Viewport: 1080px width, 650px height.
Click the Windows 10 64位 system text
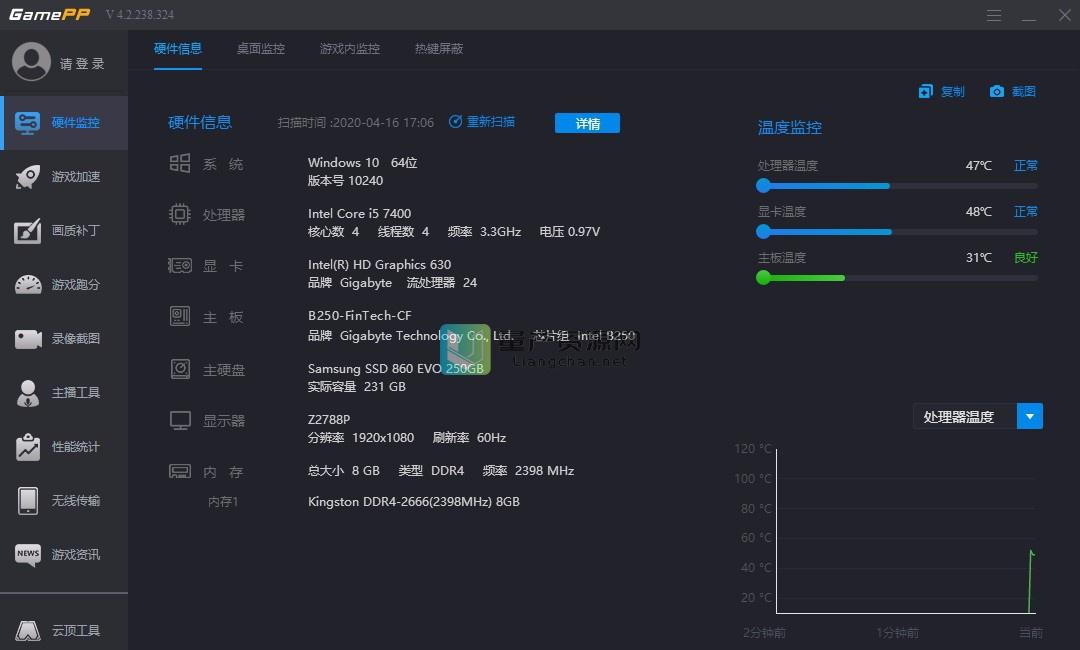click(362, 162)
